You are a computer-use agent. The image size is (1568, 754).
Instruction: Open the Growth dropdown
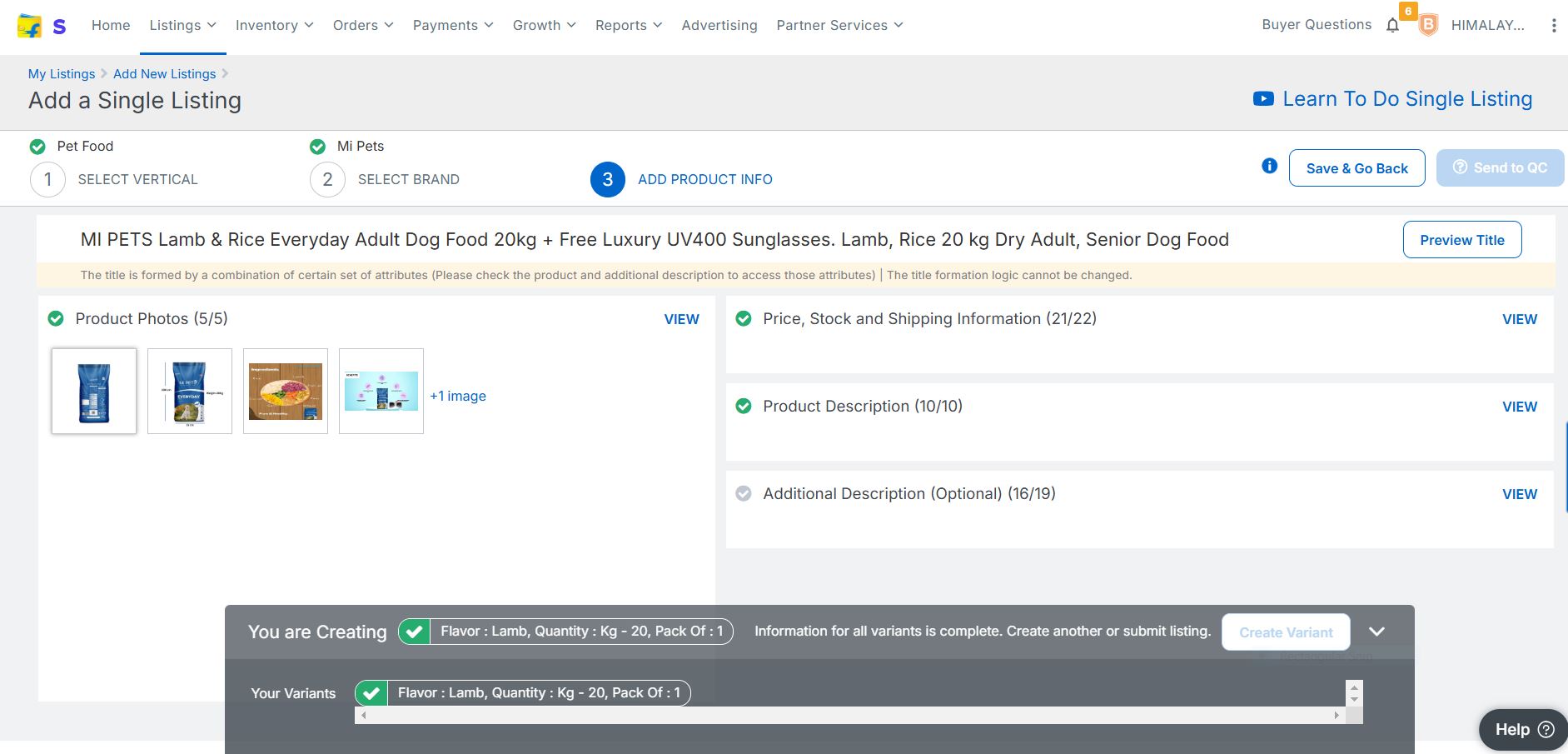[545, 26]
